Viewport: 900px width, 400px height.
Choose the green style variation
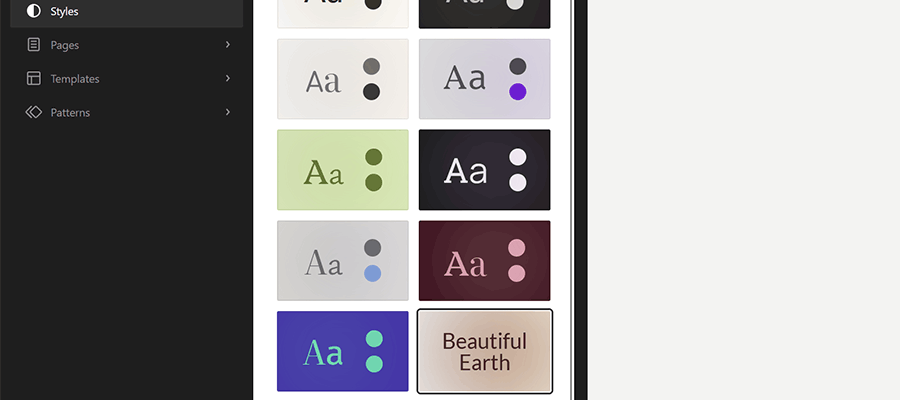point(343,170)
